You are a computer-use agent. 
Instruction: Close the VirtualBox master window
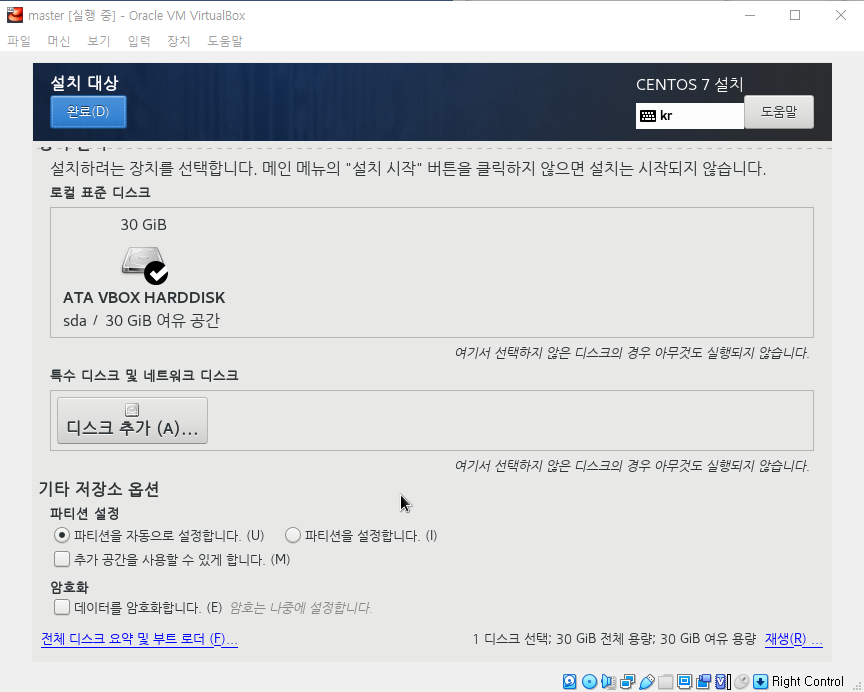[x=841, y=15]
